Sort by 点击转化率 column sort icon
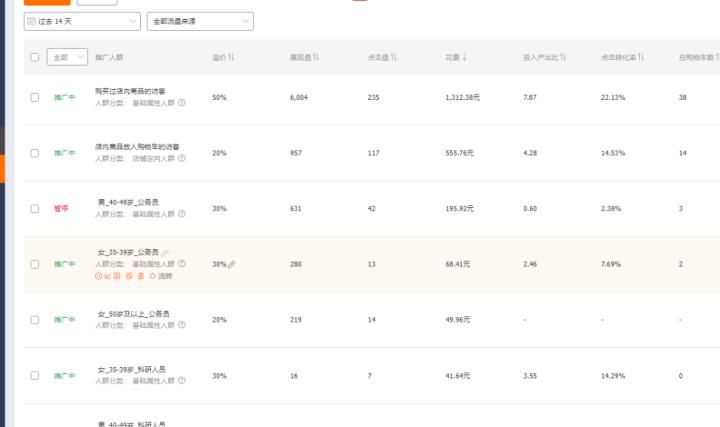This screenshot has height=427, width=720. 641,57
